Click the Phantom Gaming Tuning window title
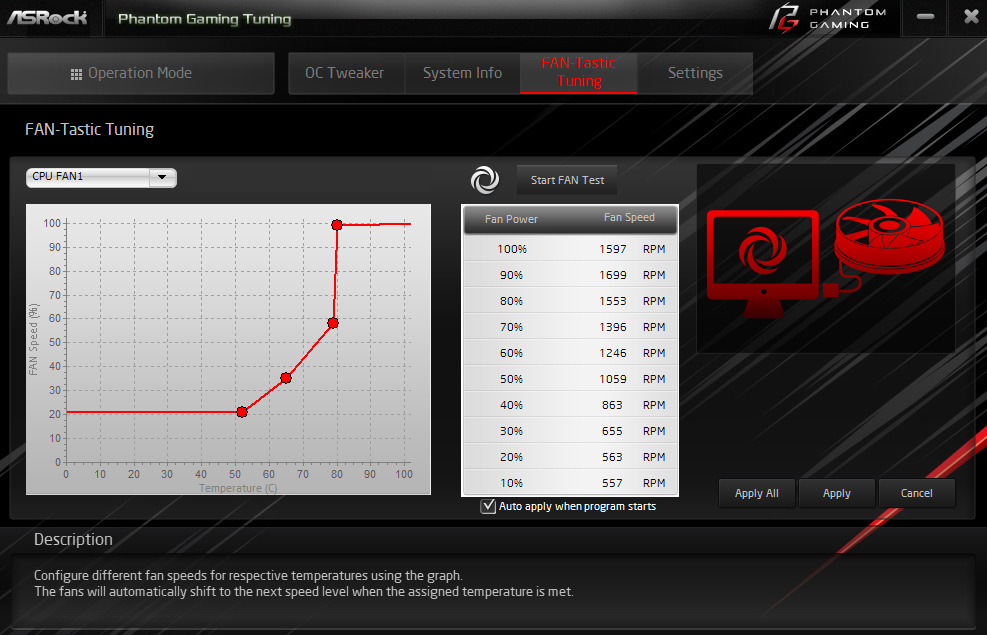Viewport: 987px width, 635px height. pos(205,19)
